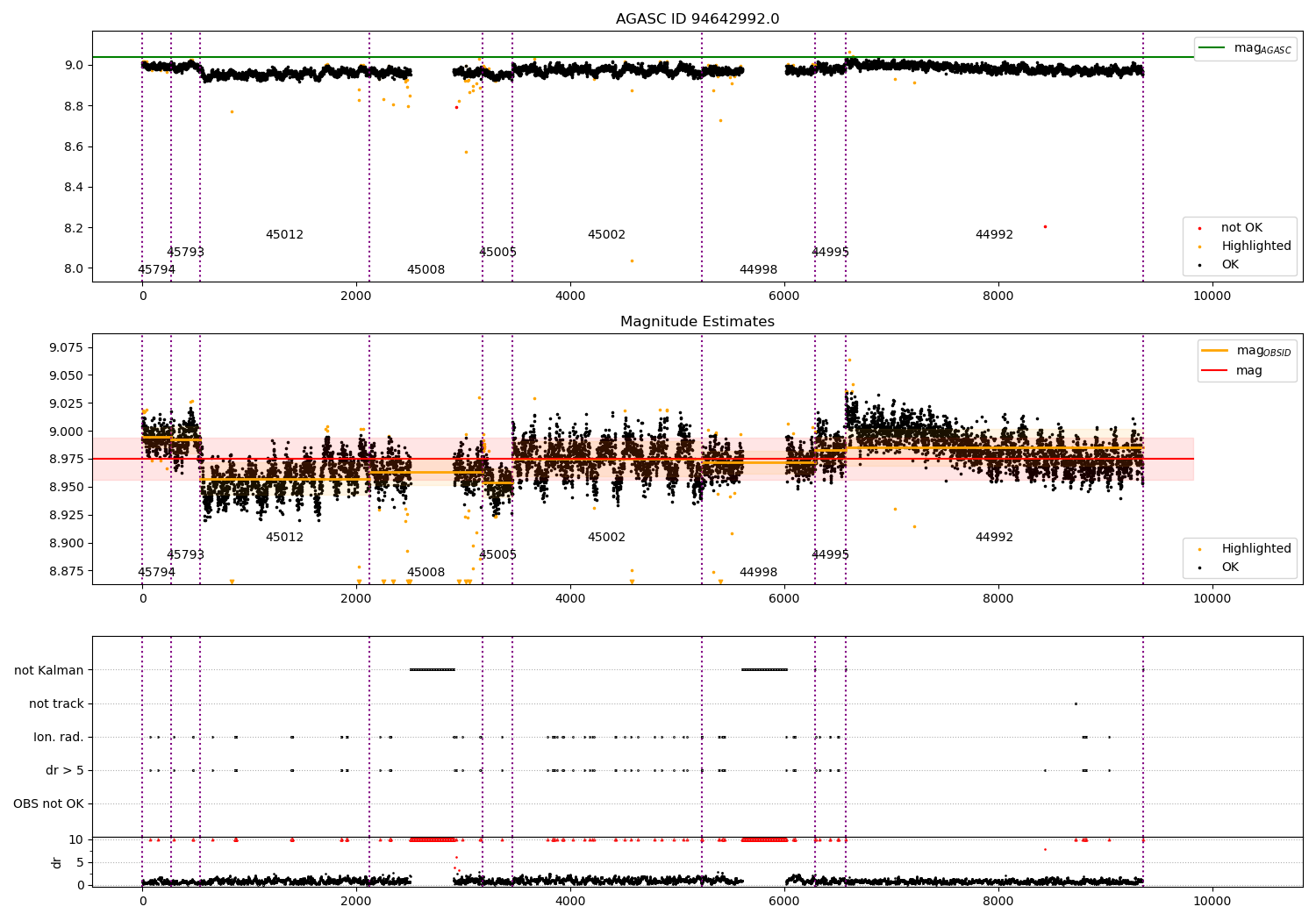
Task: Click the 10000 x-axis tick in the top panel
Action: (1212, 296)
